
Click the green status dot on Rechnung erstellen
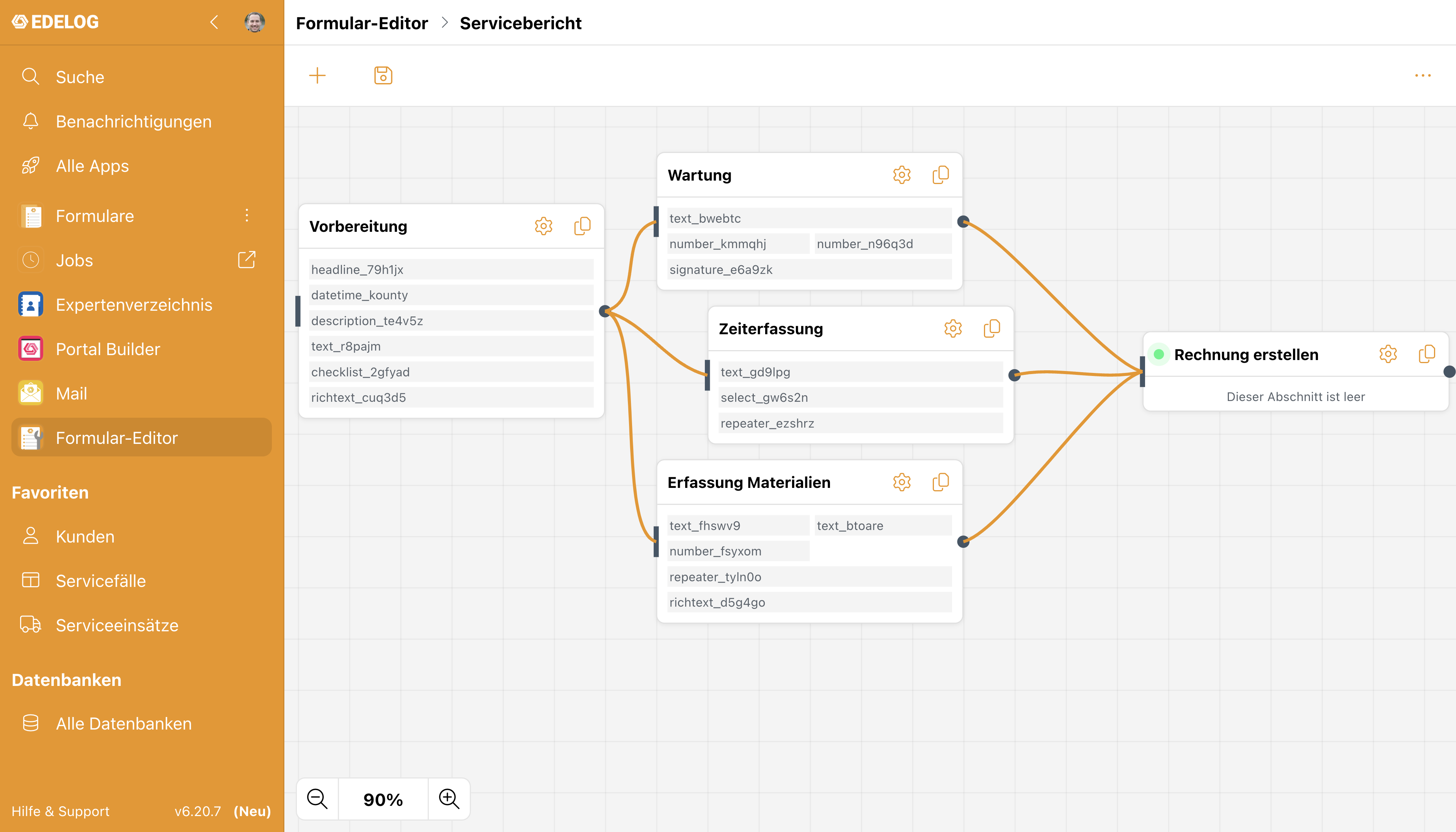pyautogui.click(x=1159, y=354)
